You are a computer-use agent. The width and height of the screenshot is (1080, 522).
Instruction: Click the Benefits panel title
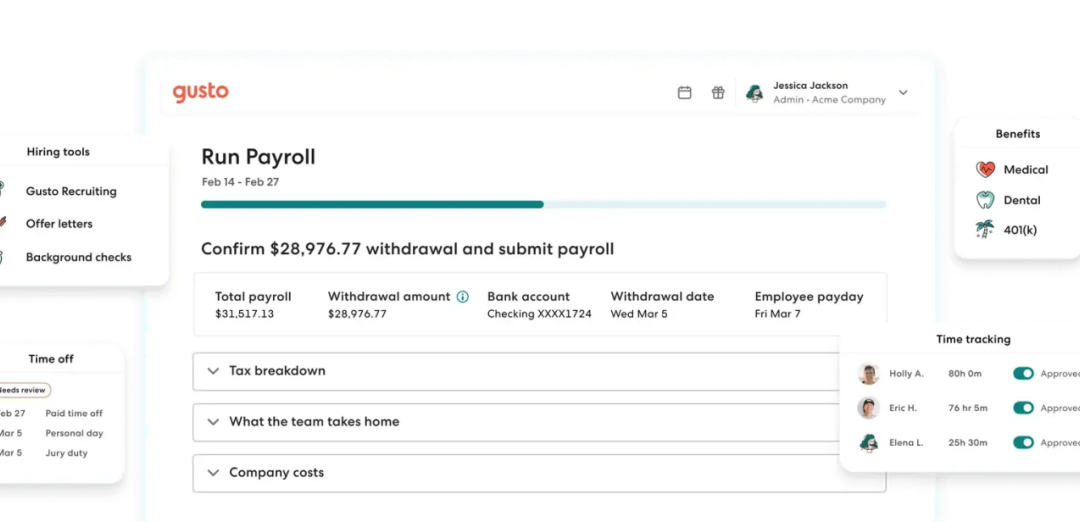coord(1017,134)
